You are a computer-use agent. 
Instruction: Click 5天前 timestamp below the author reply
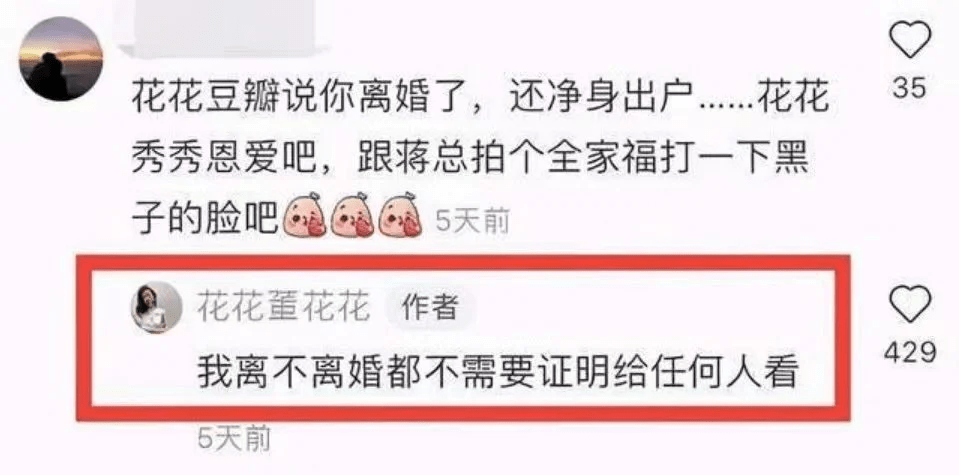tap(234, 438)
